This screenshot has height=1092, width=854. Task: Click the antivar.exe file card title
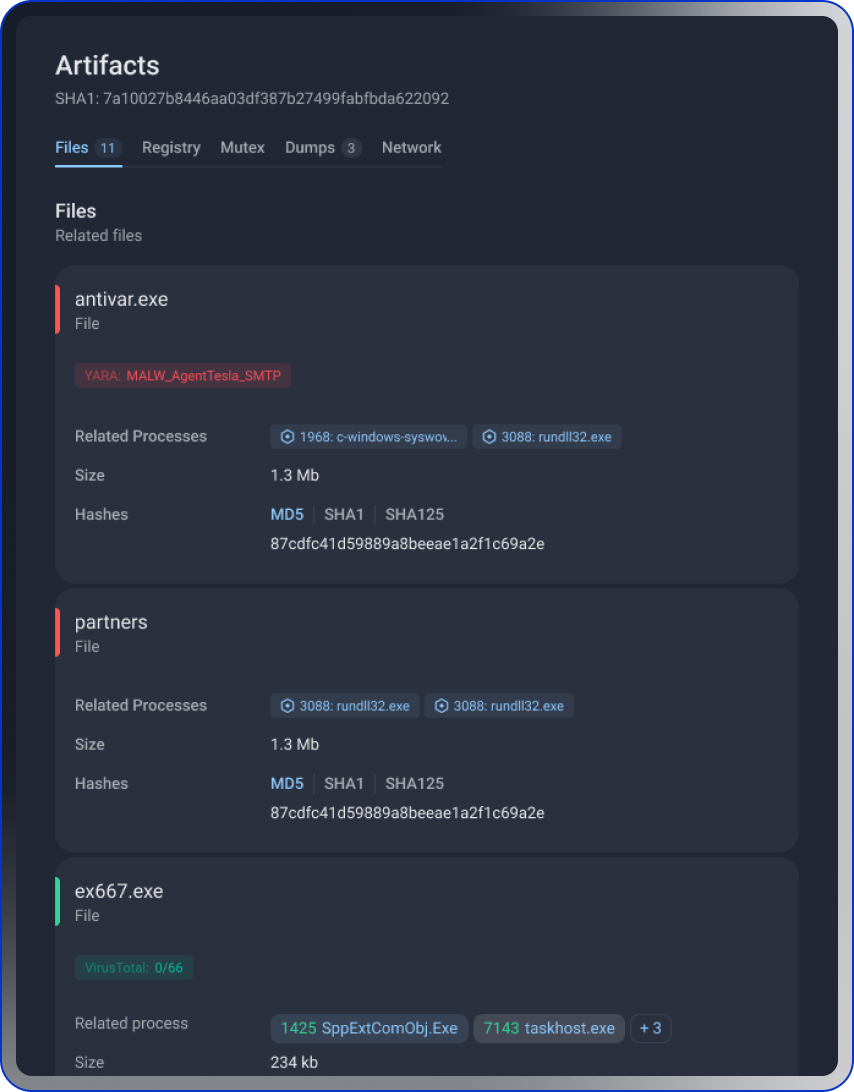click(x=121, y=299)
